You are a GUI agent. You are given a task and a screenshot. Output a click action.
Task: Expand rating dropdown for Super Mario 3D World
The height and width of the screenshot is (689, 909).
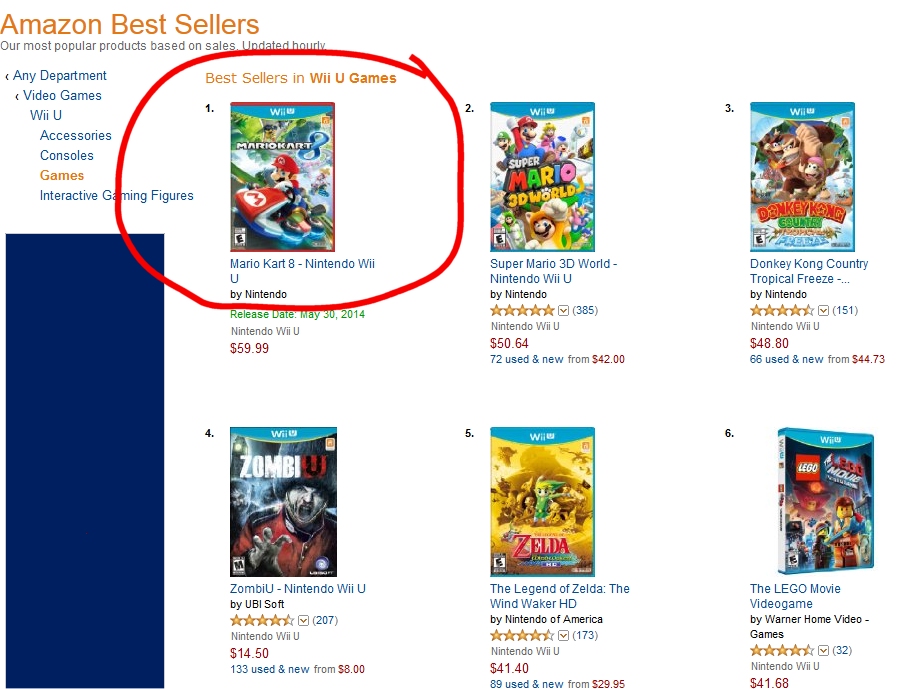click(x=563, y=310)
